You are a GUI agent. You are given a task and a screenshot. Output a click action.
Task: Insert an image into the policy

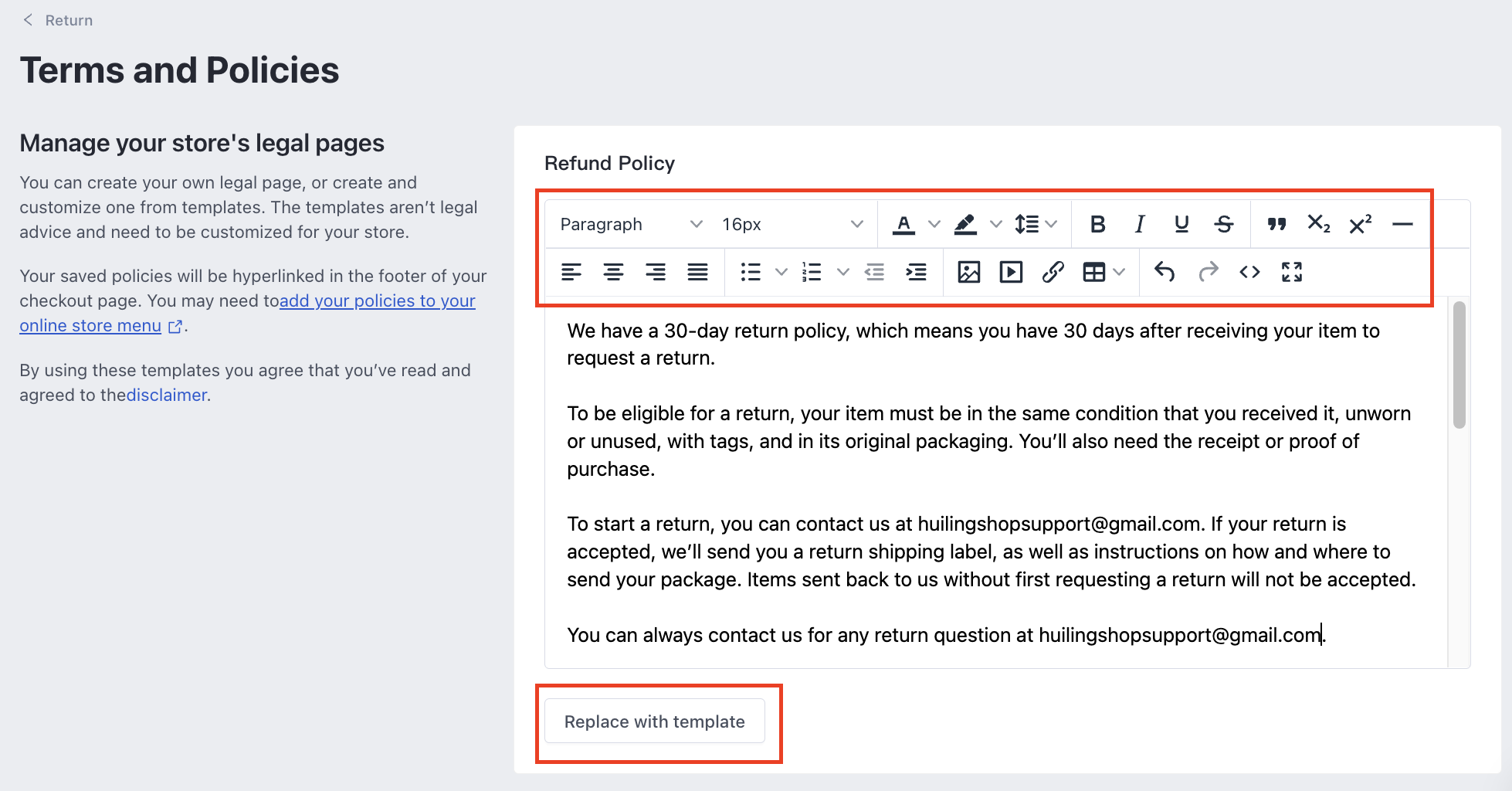[x=968, y=272]
